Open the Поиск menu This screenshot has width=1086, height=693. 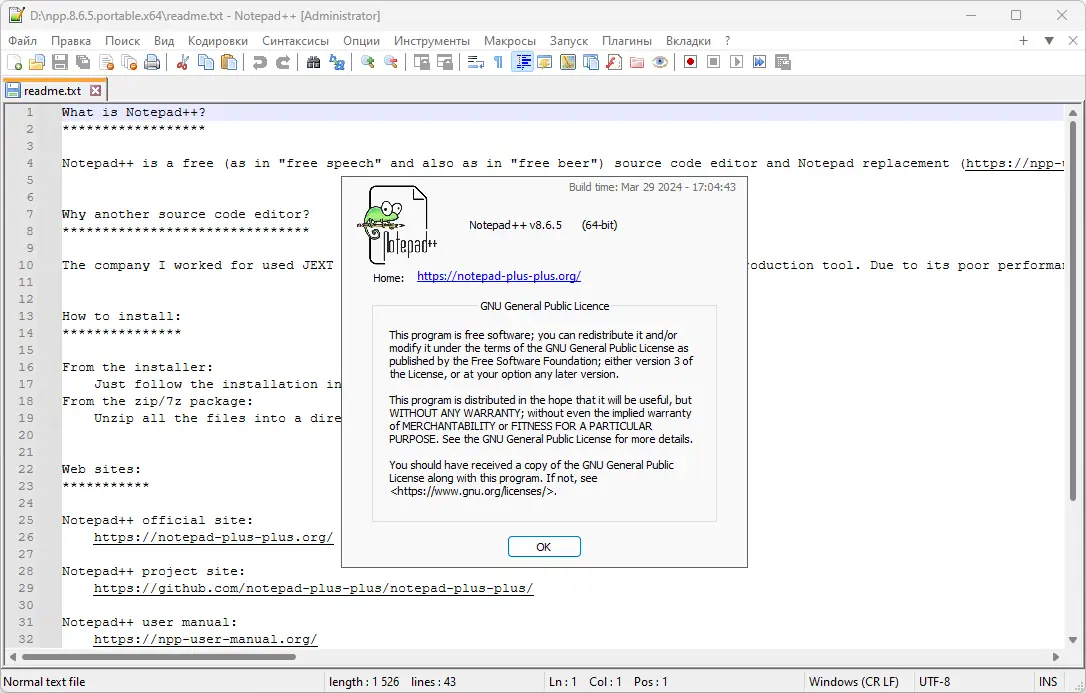[x=123, y=41]
